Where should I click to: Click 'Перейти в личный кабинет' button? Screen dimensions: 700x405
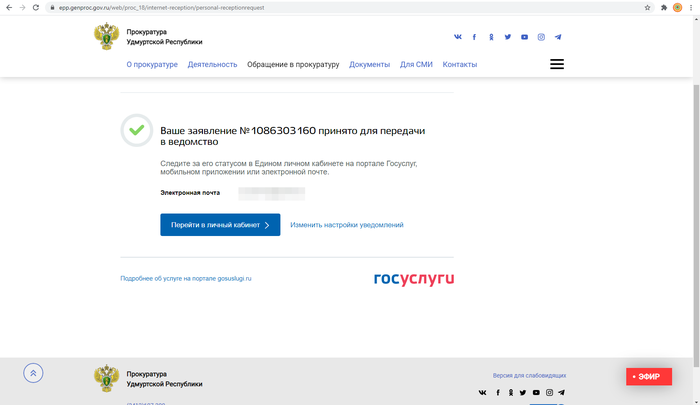(x=220, y=225)
